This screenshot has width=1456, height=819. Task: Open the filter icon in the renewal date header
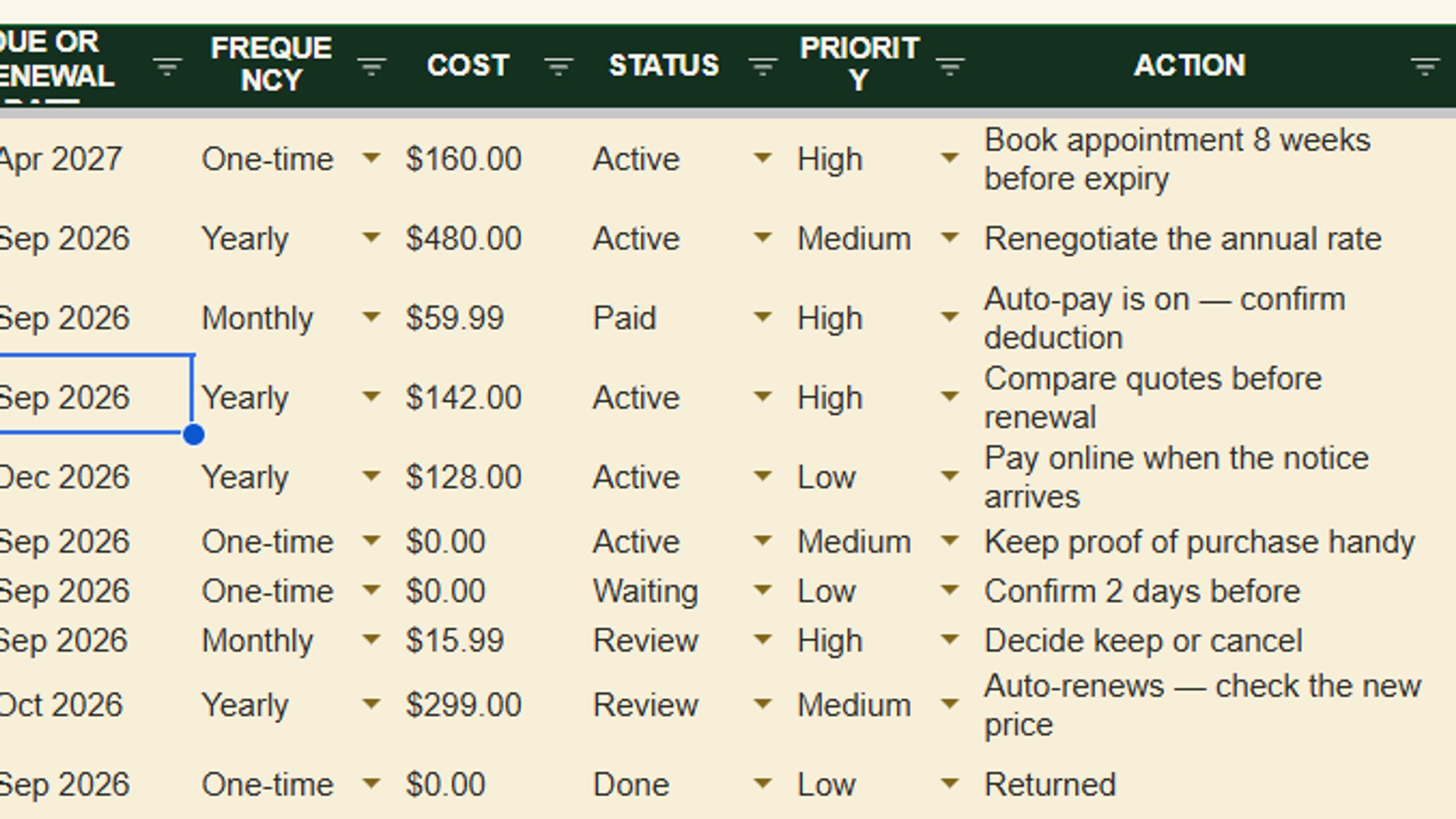(167, 67)
